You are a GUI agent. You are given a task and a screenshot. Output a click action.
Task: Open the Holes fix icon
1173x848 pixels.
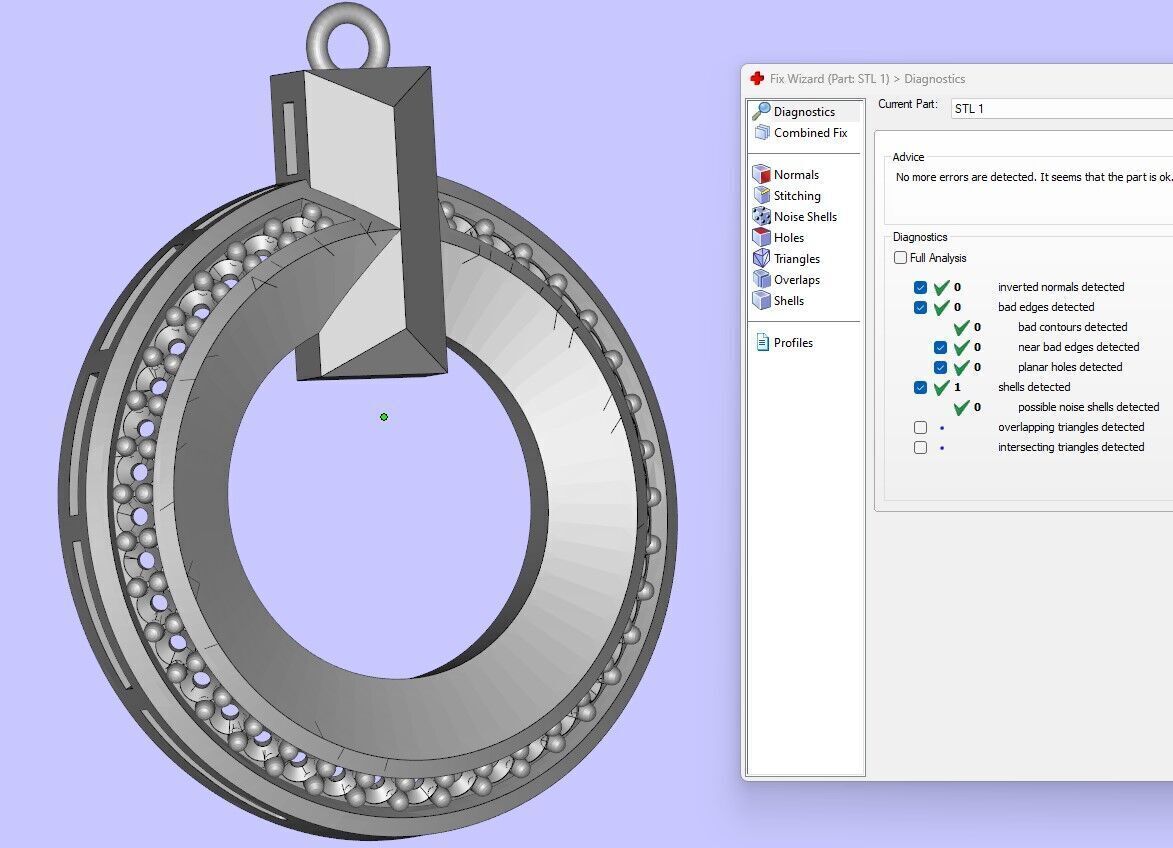click(x=762, y=237)
